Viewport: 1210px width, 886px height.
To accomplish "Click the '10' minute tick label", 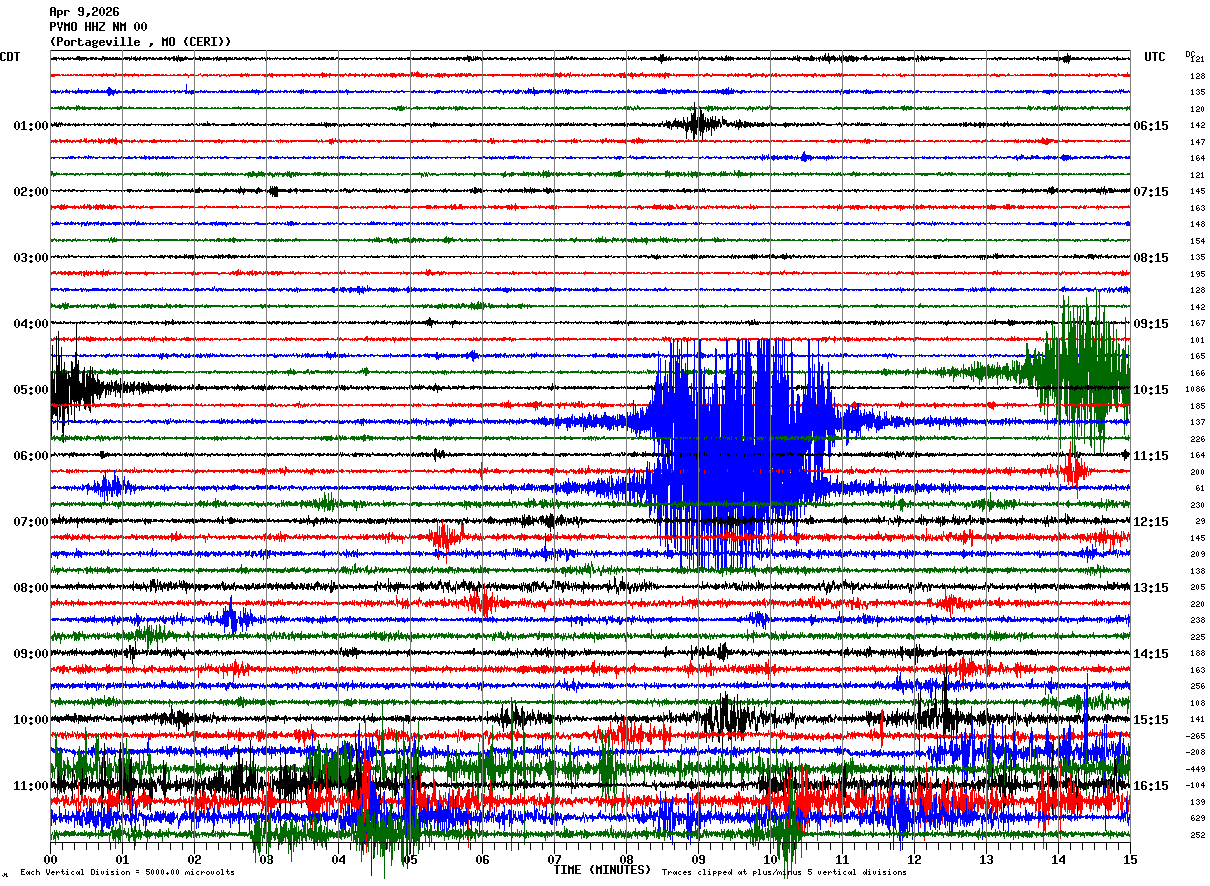I will pyautogui.click(x=770, y=859).
